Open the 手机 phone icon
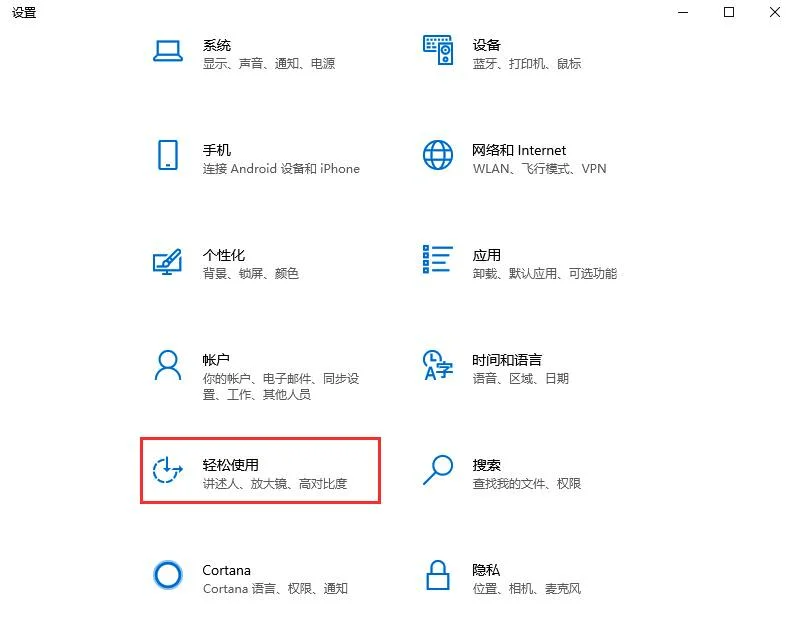792x619 pixels. tap(168, 155)
